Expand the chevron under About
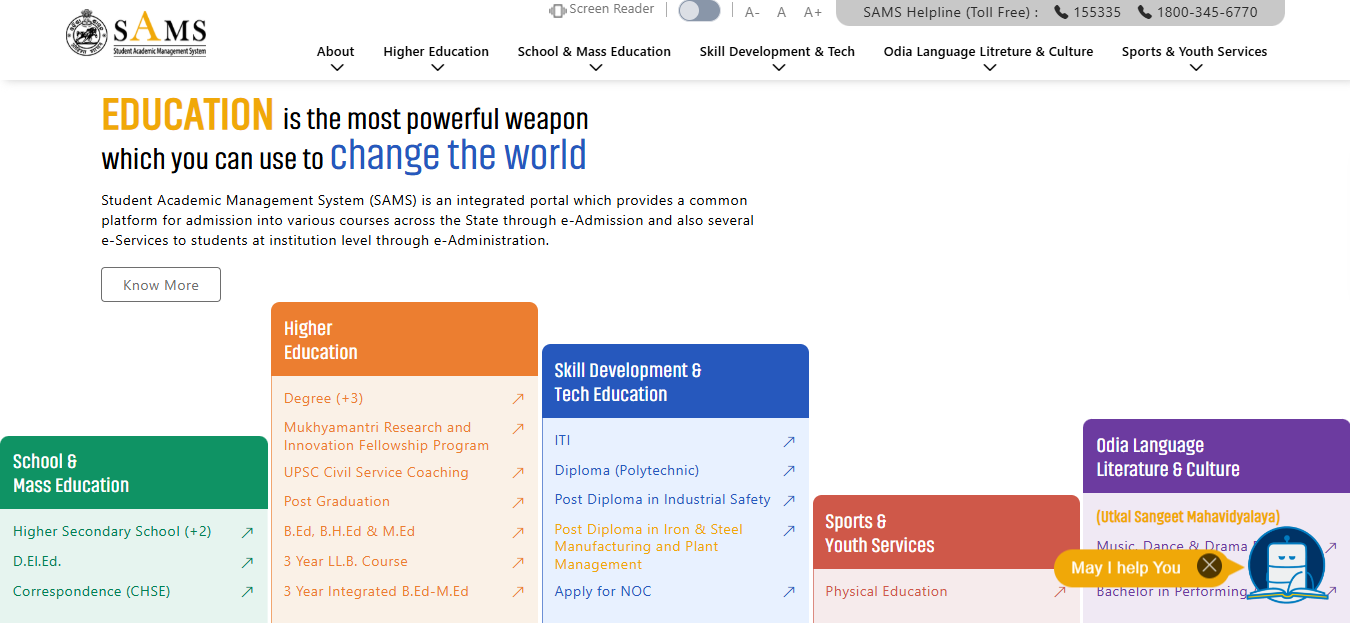This screenshot has height=623, width=1350. [337, 68]
